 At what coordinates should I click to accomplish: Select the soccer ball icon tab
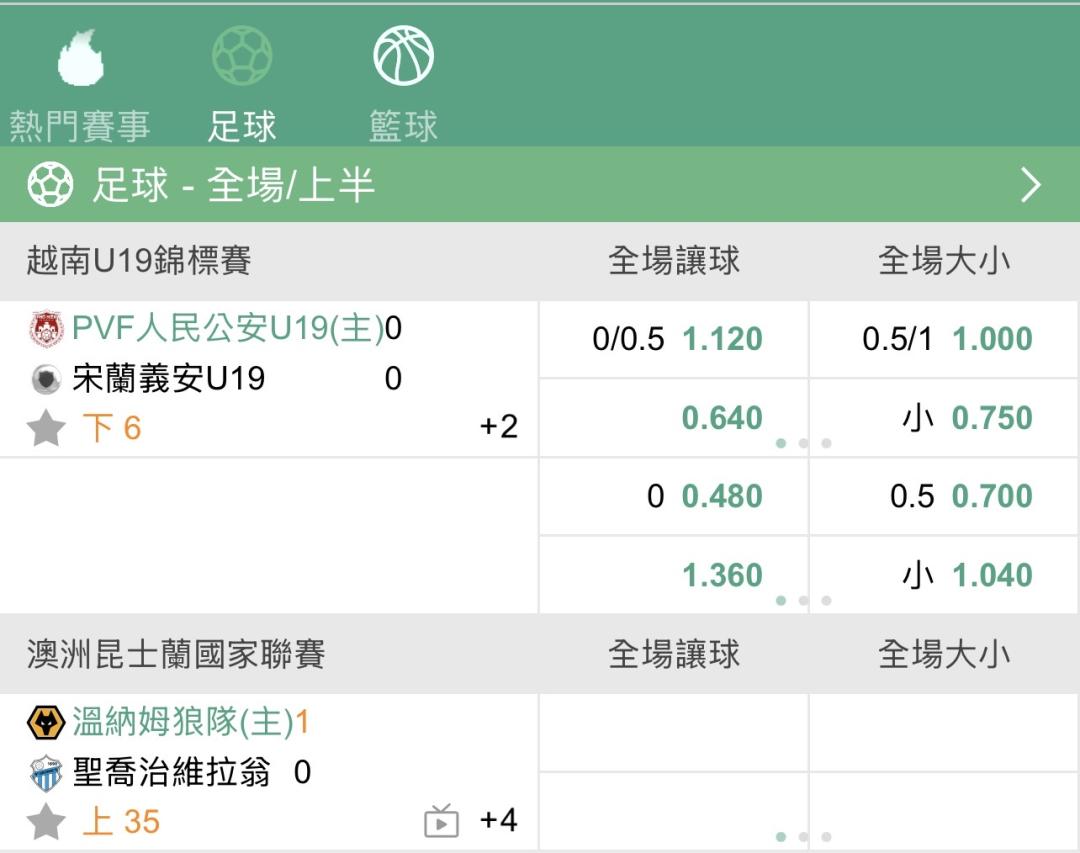242,56
